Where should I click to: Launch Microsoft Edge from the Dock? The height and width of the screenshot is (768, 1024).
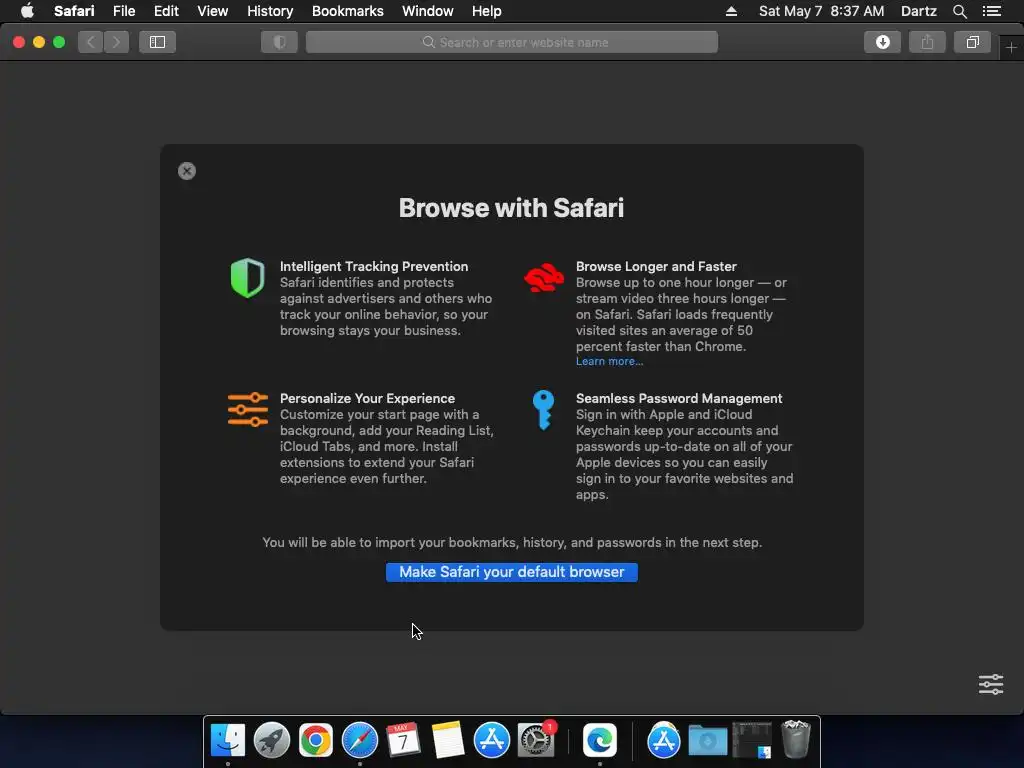pos(600,740)
